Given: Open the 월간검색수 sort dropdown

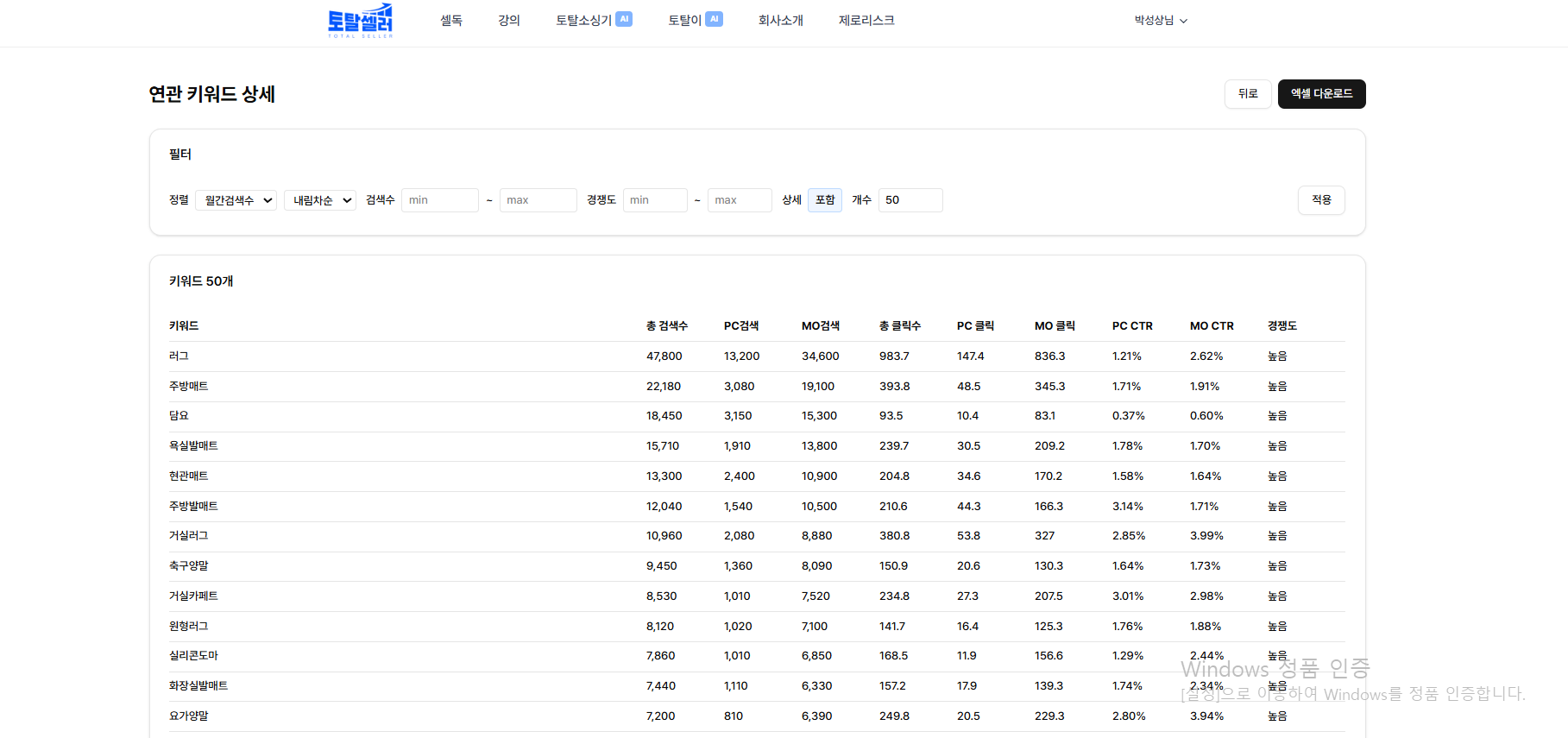Looking at the screenshot, I should (x=236, y=200).
